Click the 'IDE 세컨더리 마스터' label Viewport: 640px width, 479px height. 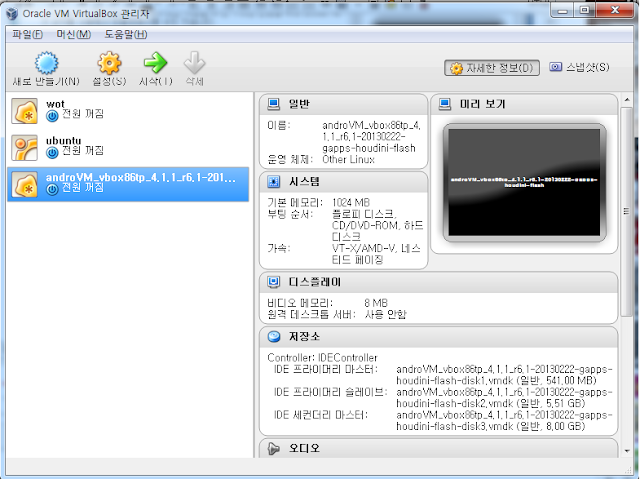click(x=321, y=415)
